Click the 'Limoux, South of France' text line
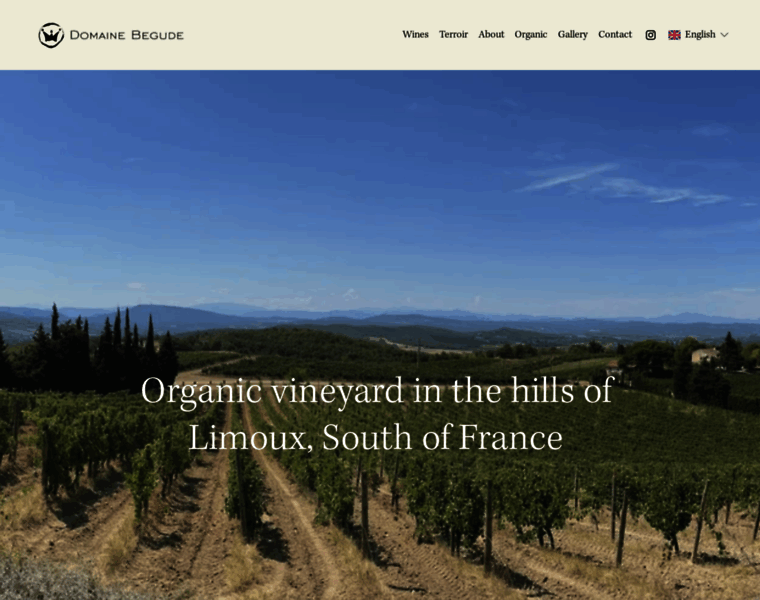760x600 pixels. [376, 437]
